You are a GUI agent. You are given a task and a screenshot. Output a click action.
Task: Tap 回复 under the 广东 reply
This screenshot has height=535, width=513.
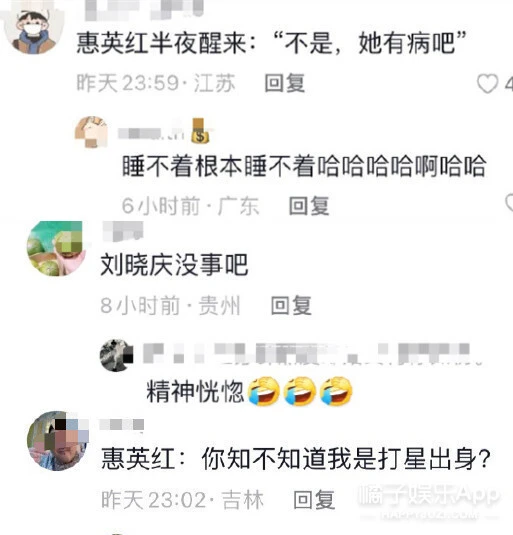point(309,206)
